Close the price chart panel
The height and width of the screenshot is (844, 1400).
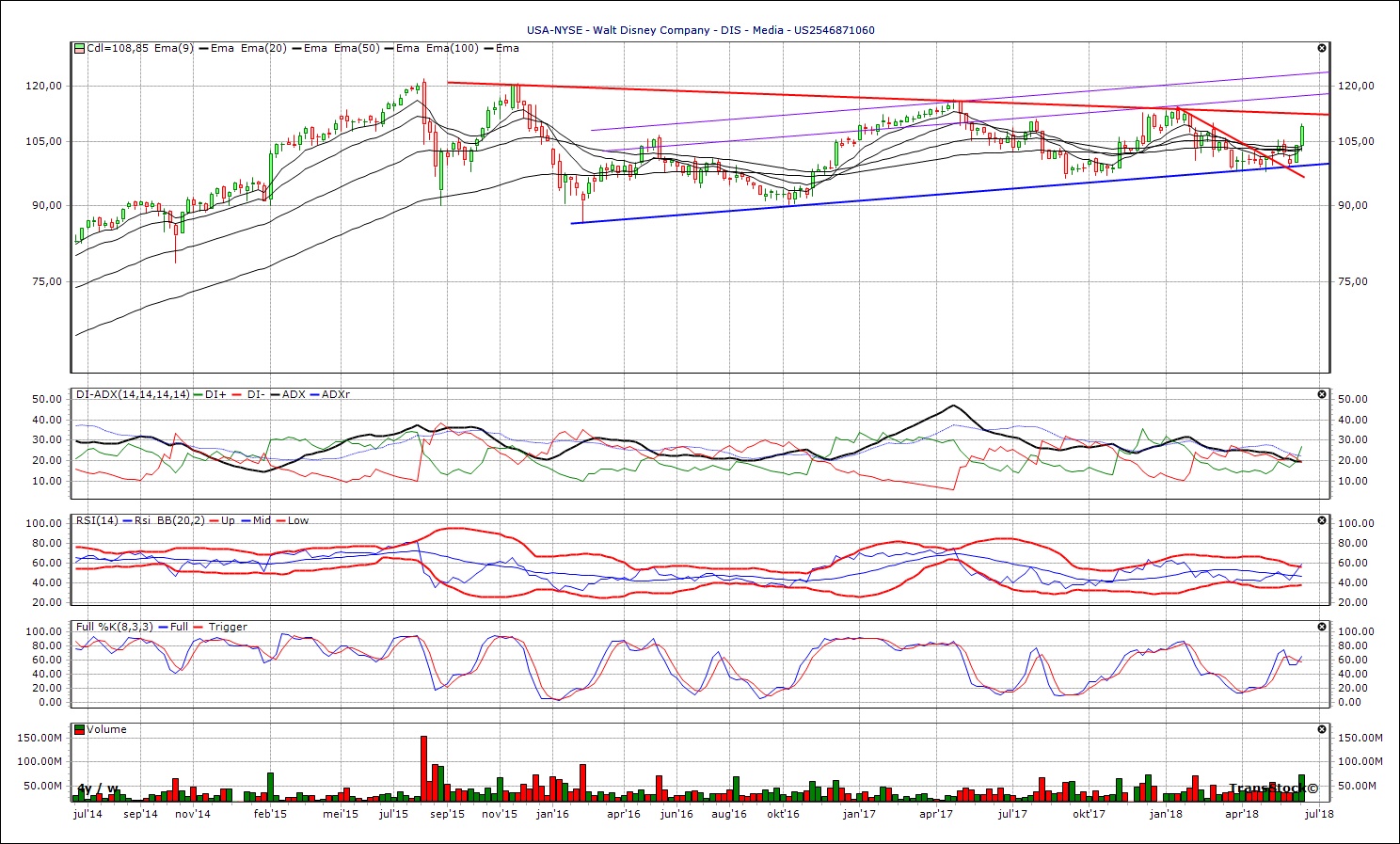point(1322,48)
